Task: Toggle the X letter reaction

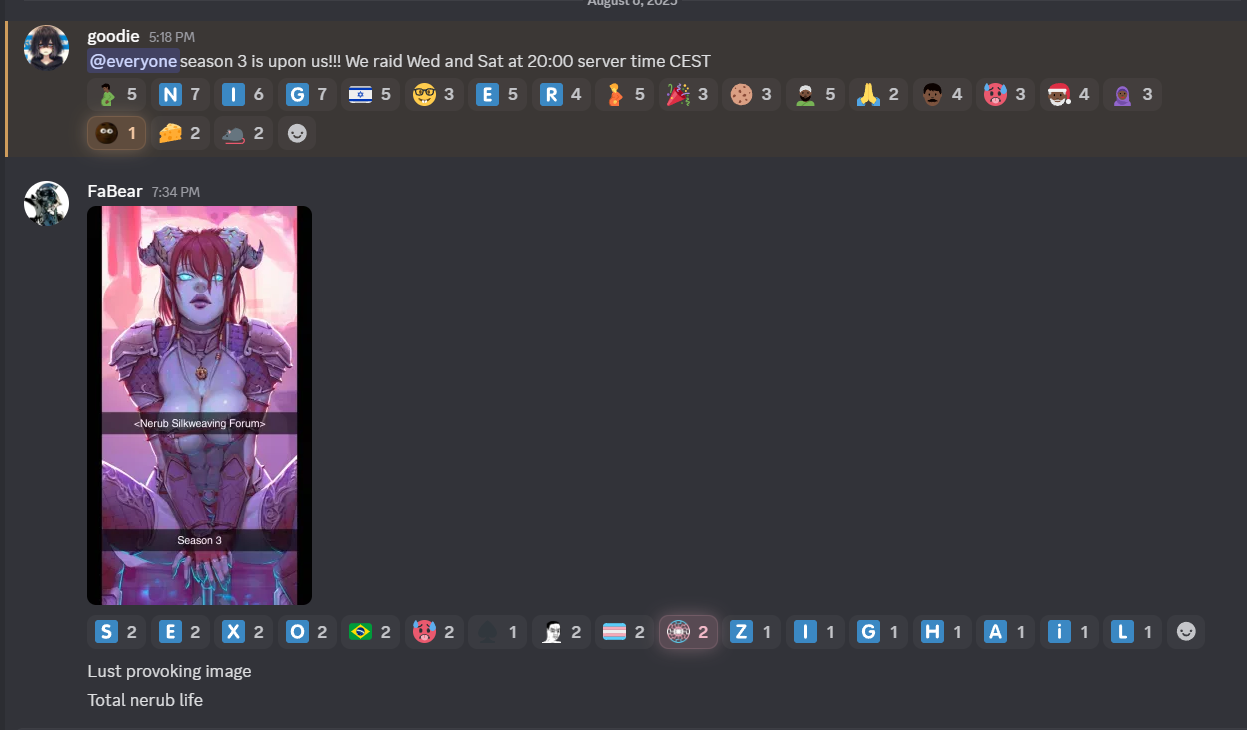Action: [x=243, y=632]
